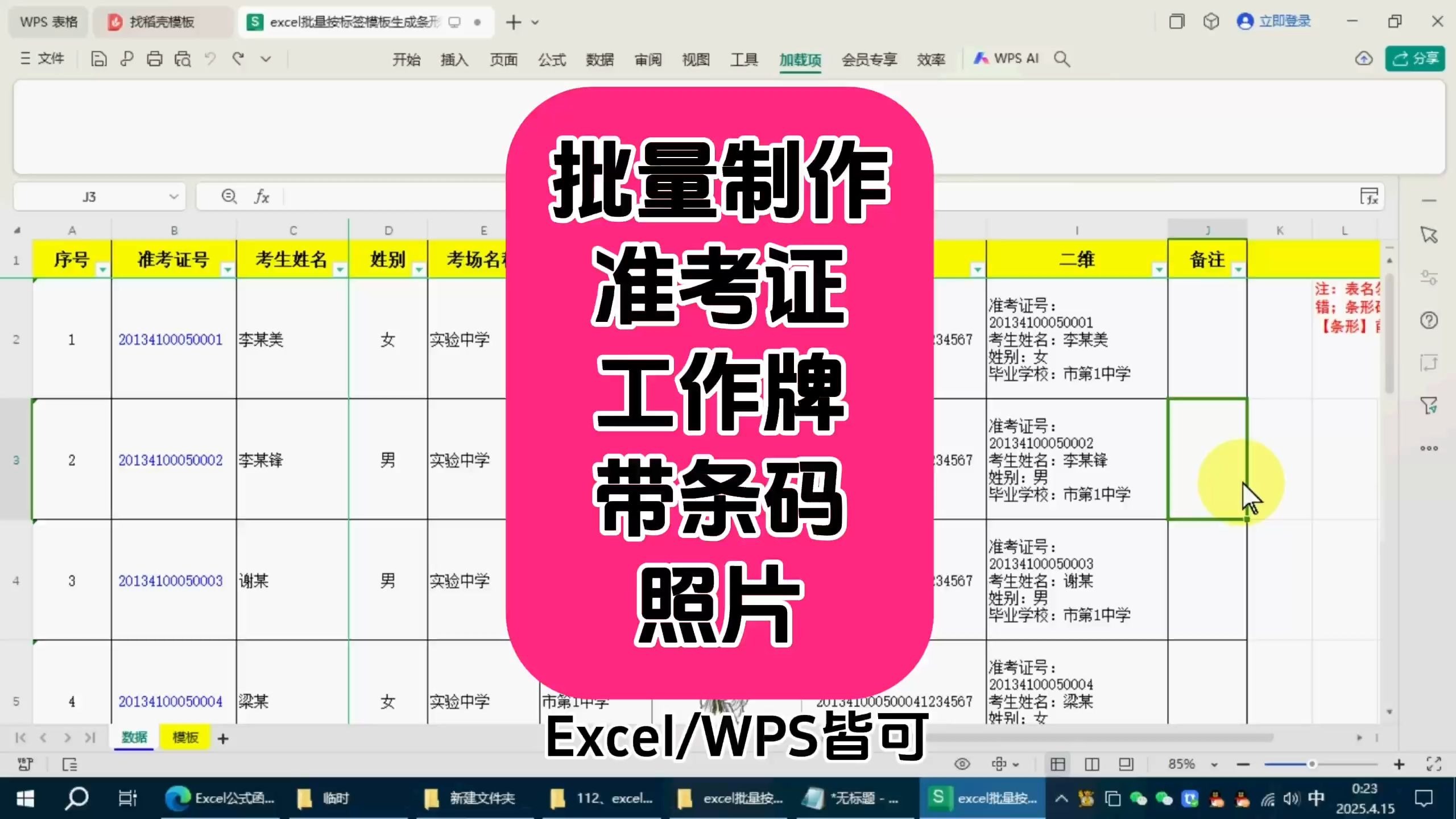Open the Name Box dropdown showing J3

(x=174, y=196)
